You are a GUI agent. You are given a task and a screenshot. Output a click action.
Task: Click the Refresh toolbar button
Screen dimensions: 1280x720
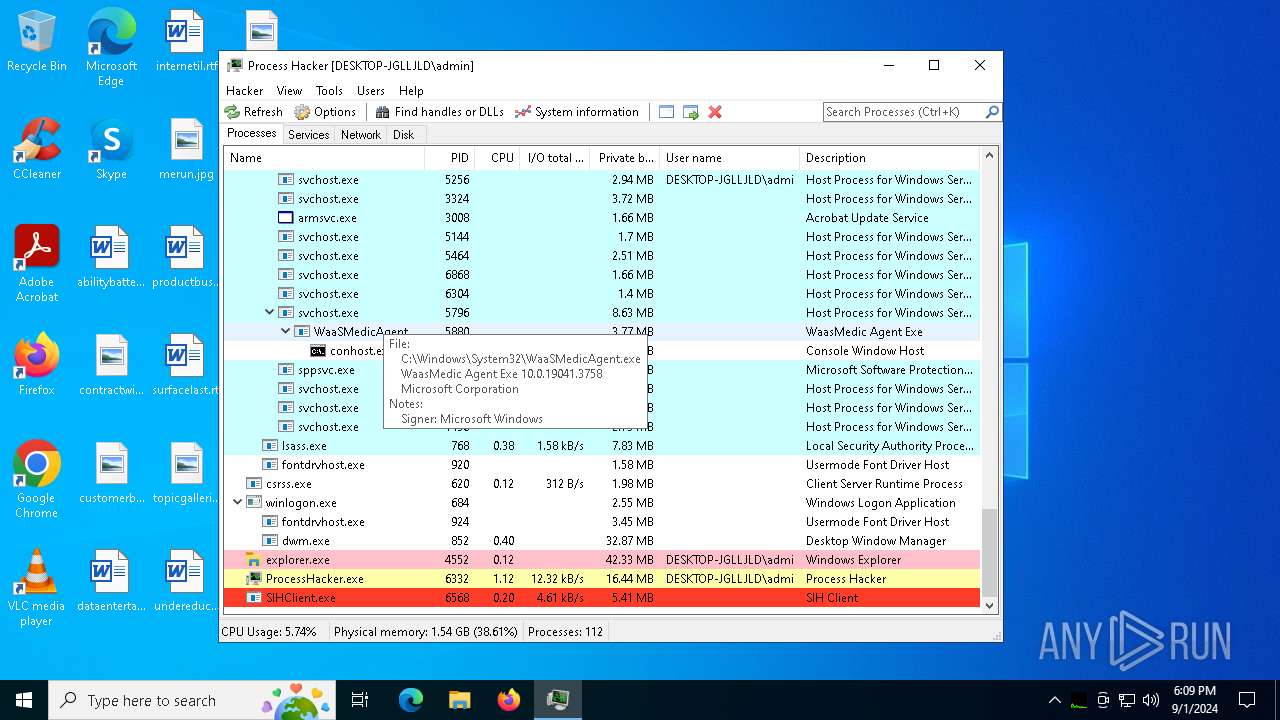(254, 112)
